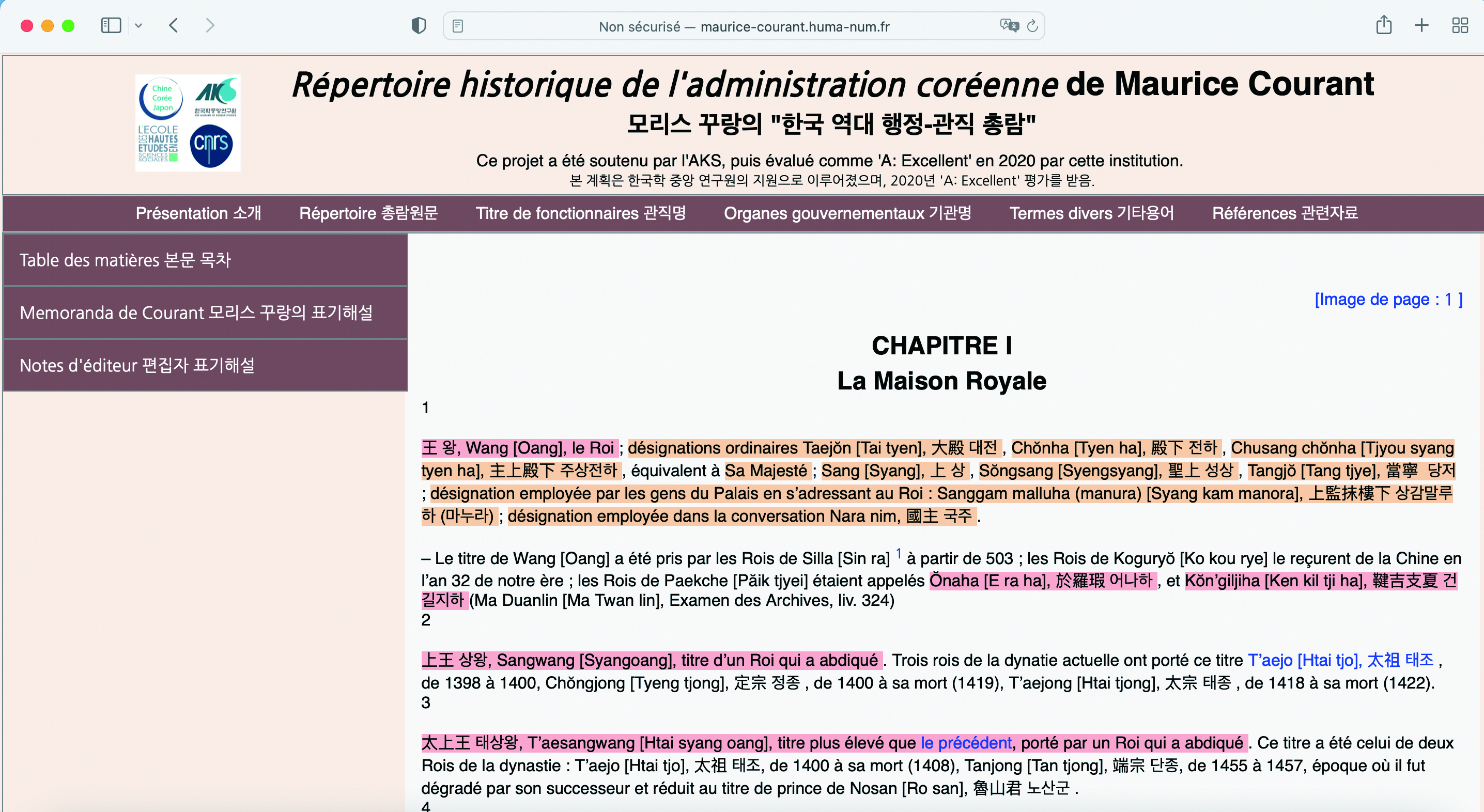Click highlighted term Kŏn'giljiha [Ken kil tji ha]

(x=1321, y=581)
